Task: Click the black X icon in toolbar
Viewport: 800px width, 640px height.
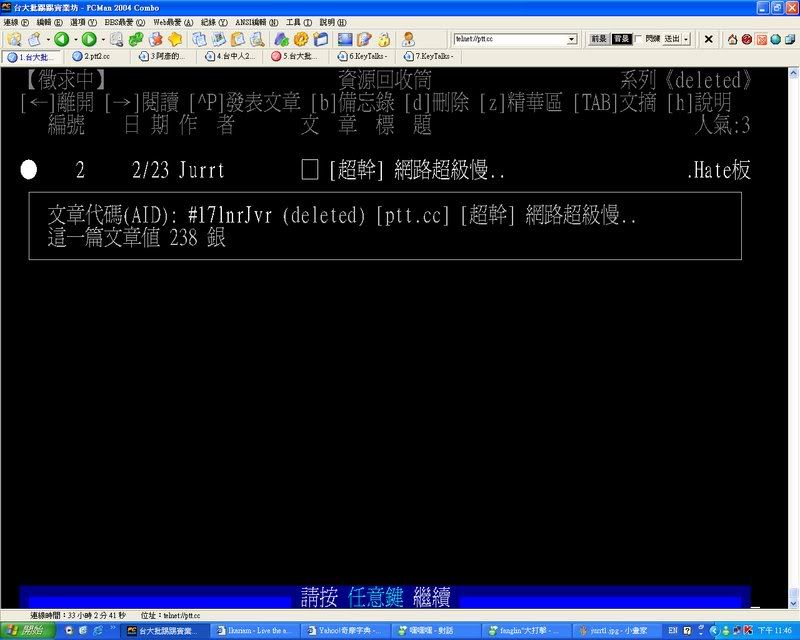Action: [x=709, y=39]
